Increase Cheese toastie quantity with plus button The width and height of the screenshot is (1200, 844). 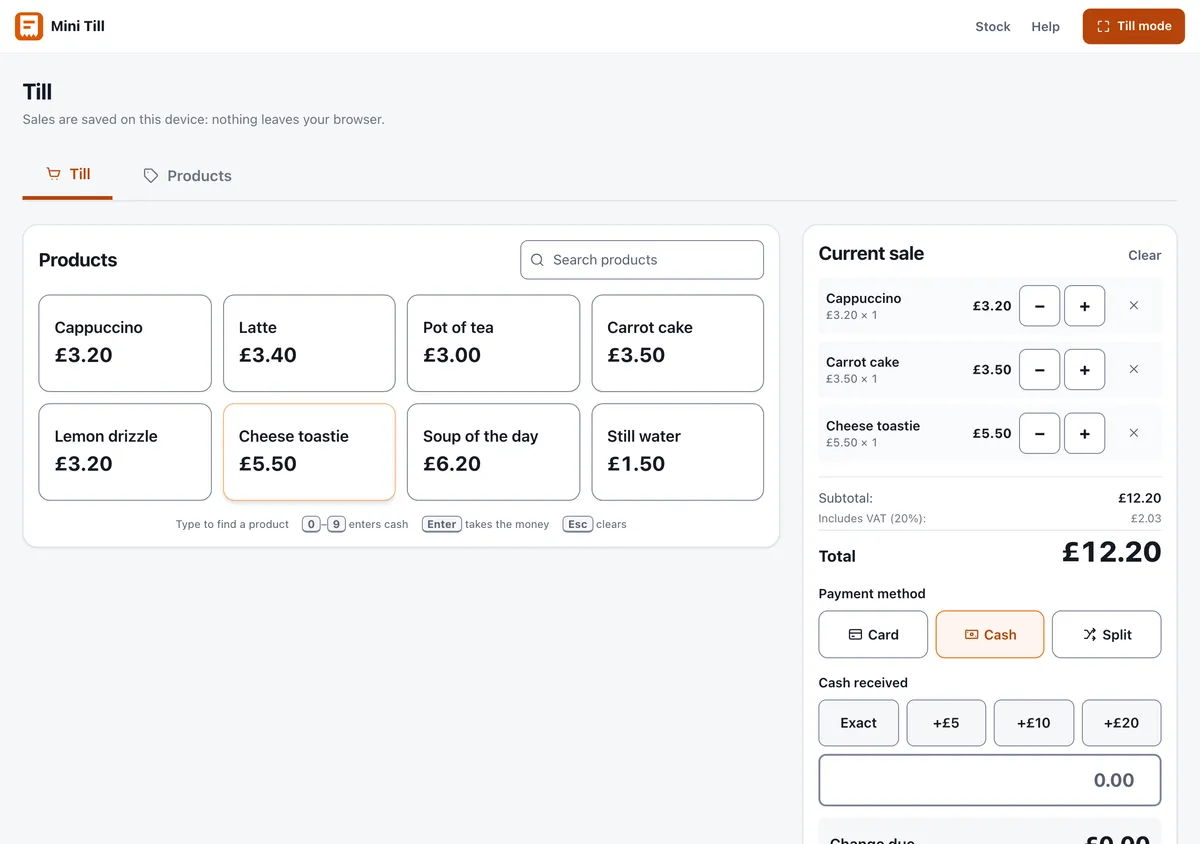coord(1084,433)
